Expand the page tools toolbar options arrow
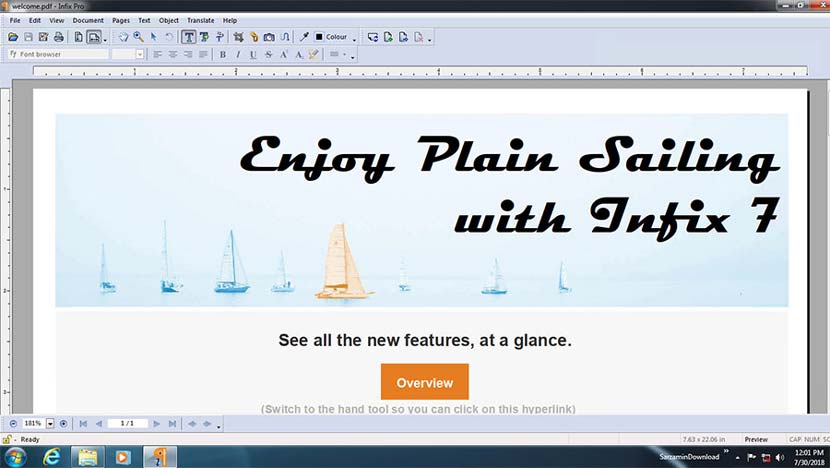Viewport: 830px width, 468px height. pyautogui.click(x=429, y=38)
